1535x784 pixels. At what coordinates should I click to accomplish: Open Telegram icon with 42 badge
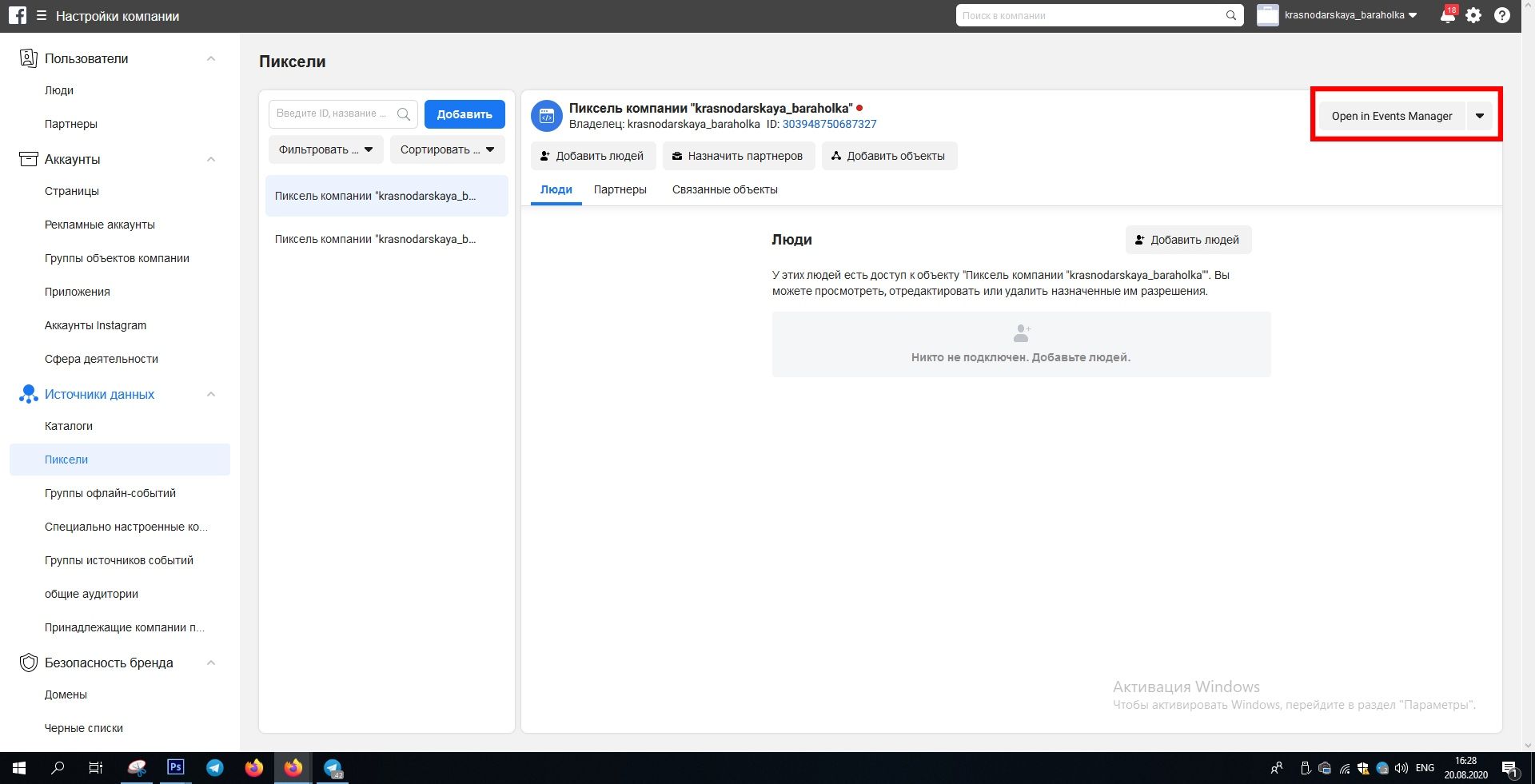tap(333, 768)
